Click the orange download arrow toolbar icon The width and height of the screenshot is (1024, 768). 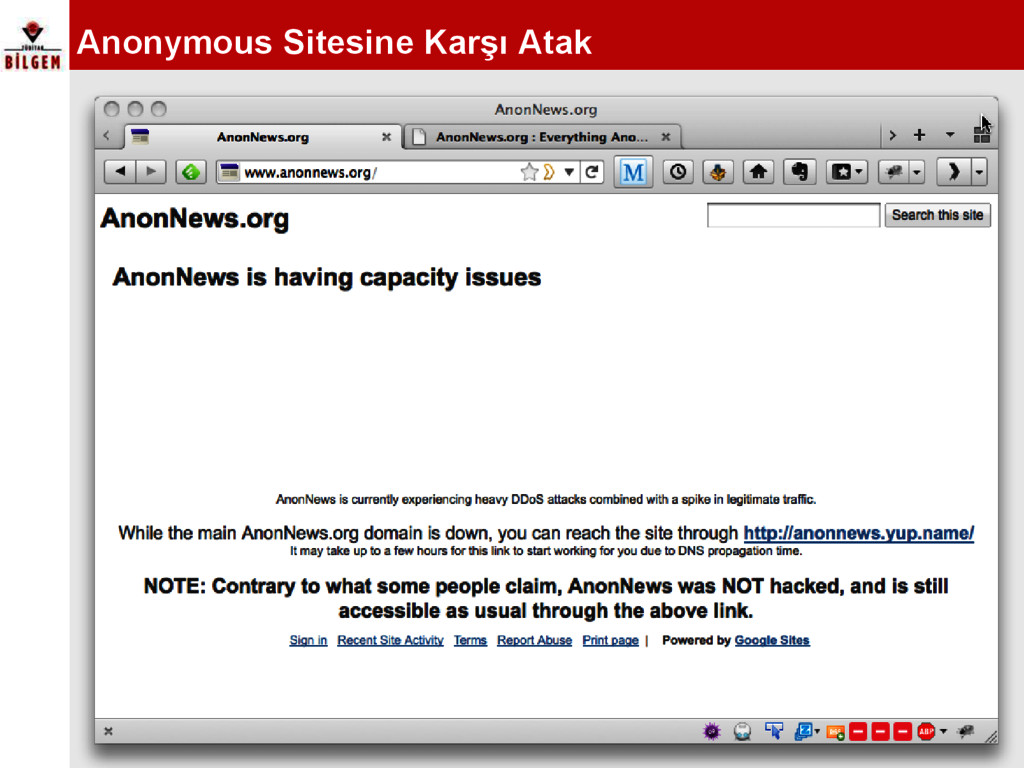tap(718, 172)
